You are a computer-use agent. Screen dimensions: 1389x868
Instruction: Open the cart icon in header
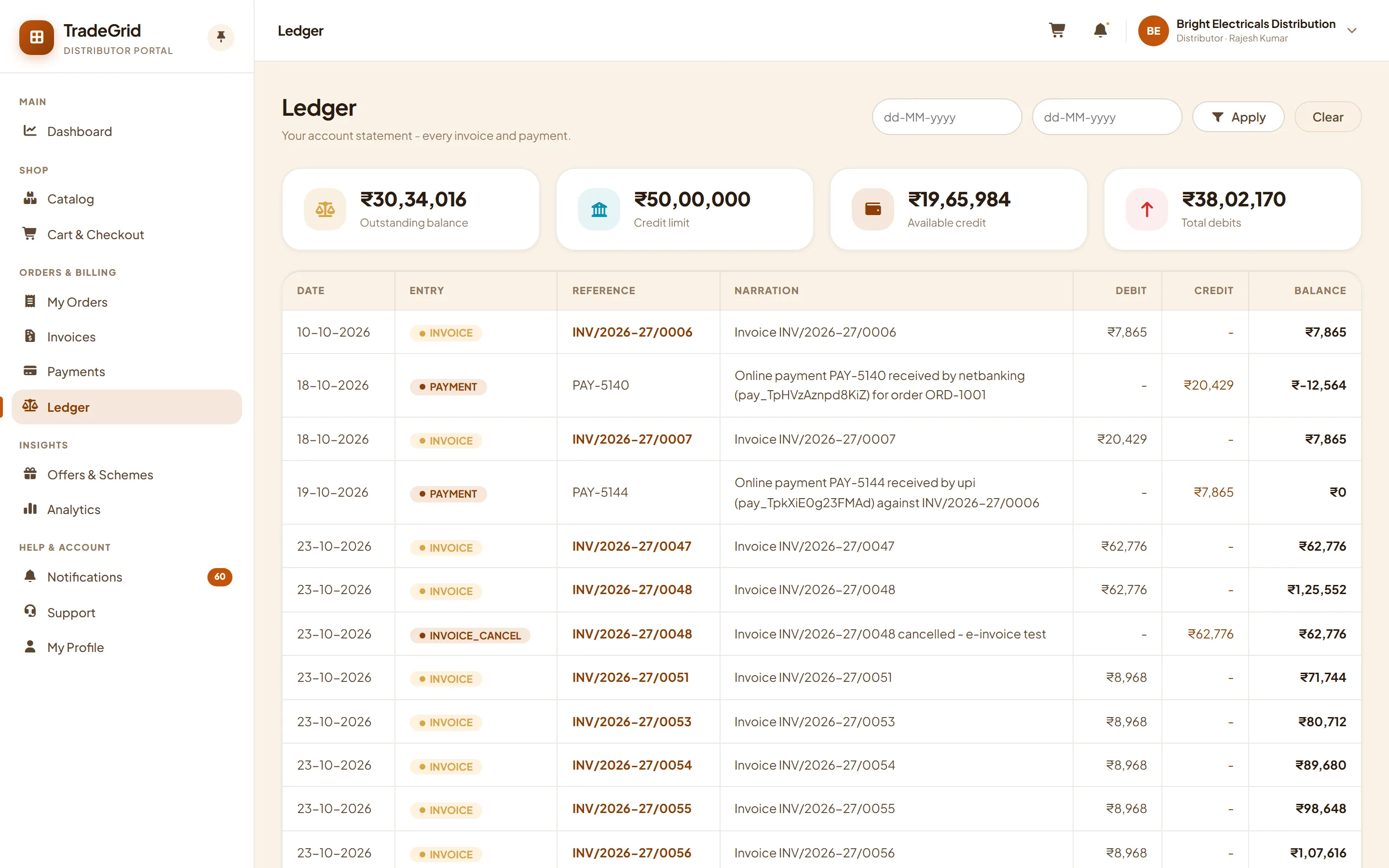coord(1057,30)
